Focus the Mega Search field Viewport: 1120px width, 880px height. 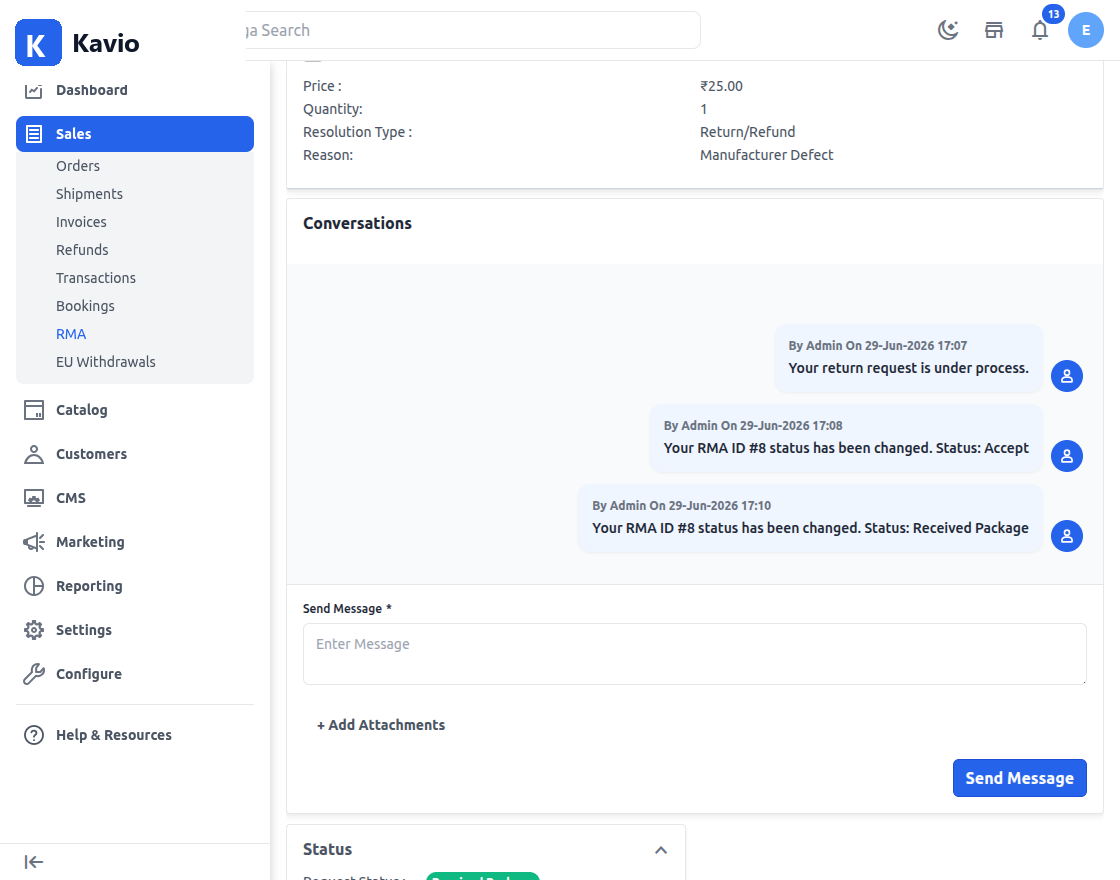(472, 30)
